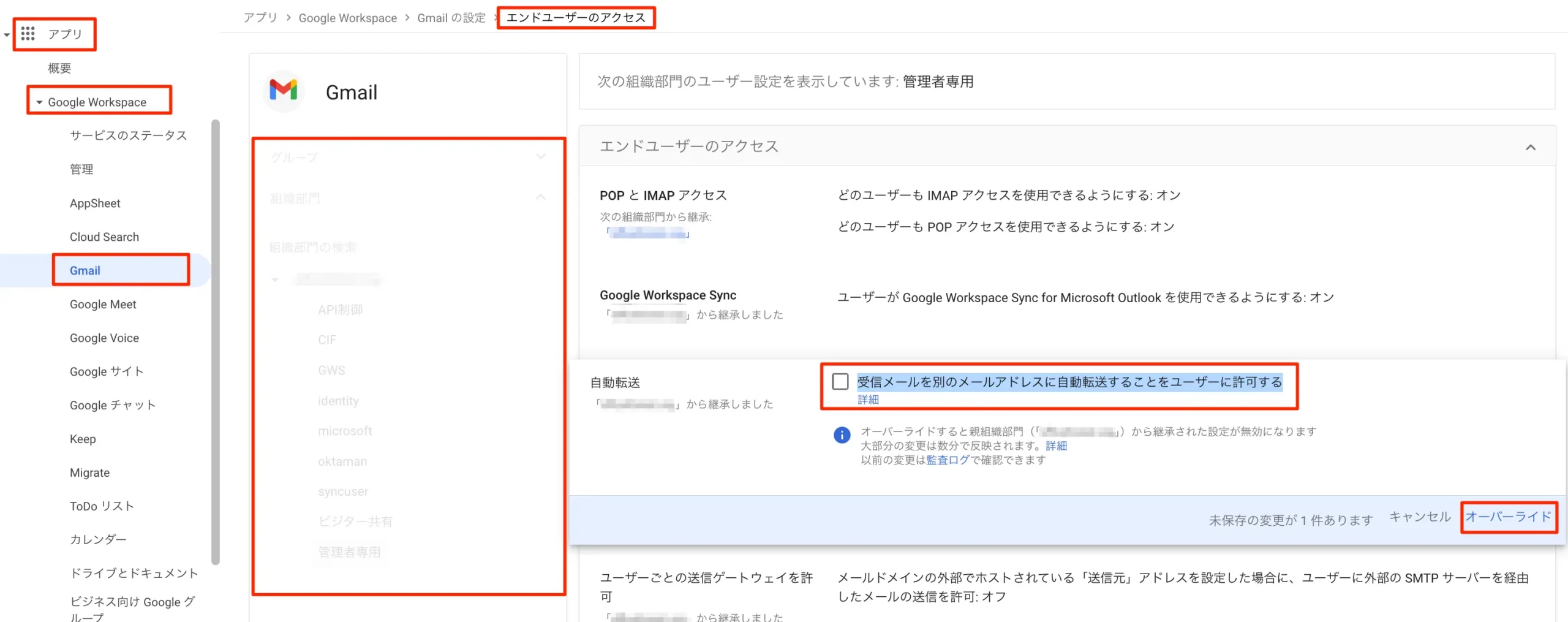Open 管理 in the sidebar
Viewport: 1568px width, 622px height.
click(81, 169)
